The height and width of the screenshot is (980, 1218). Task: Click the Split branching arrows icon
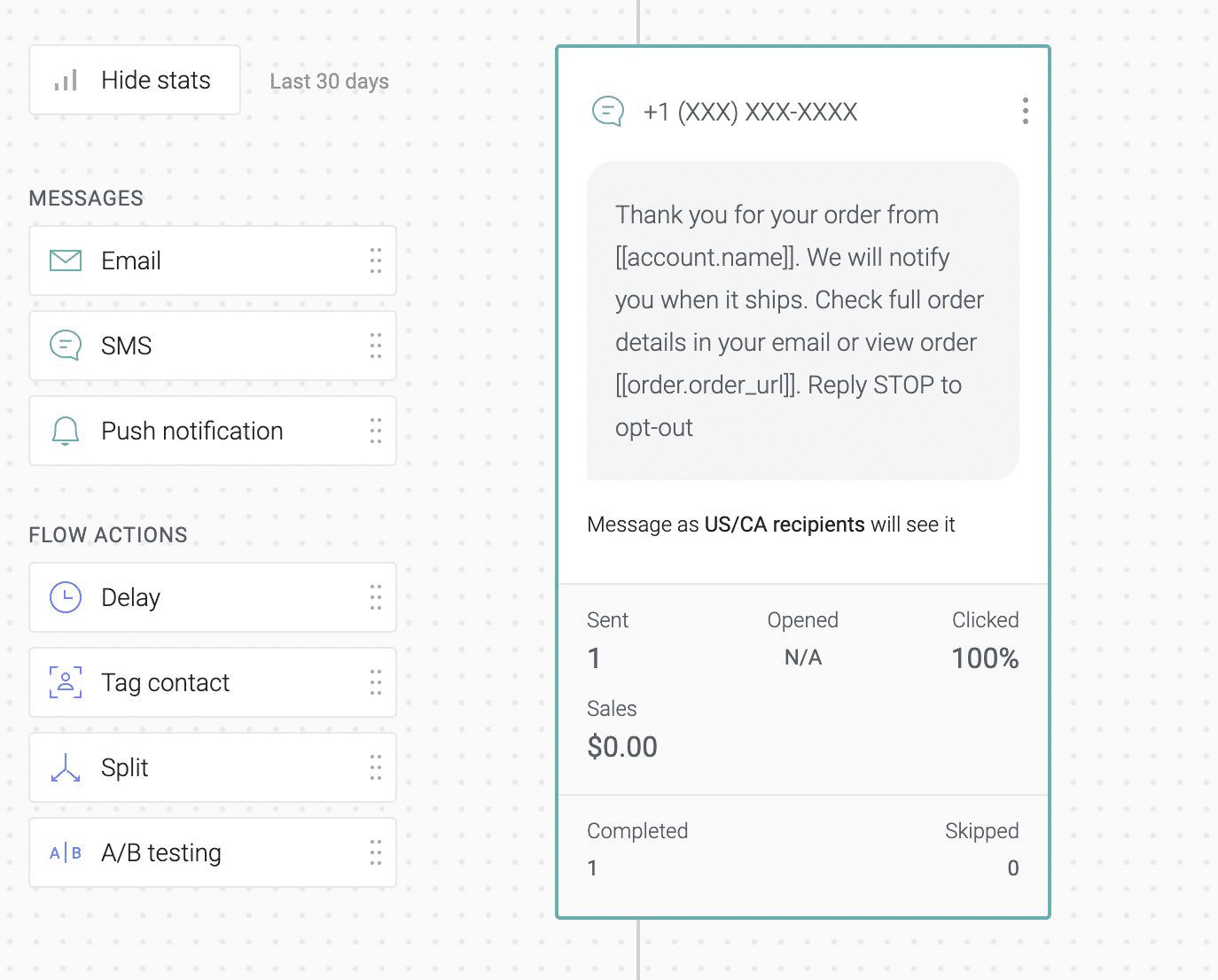click(66, 767)
